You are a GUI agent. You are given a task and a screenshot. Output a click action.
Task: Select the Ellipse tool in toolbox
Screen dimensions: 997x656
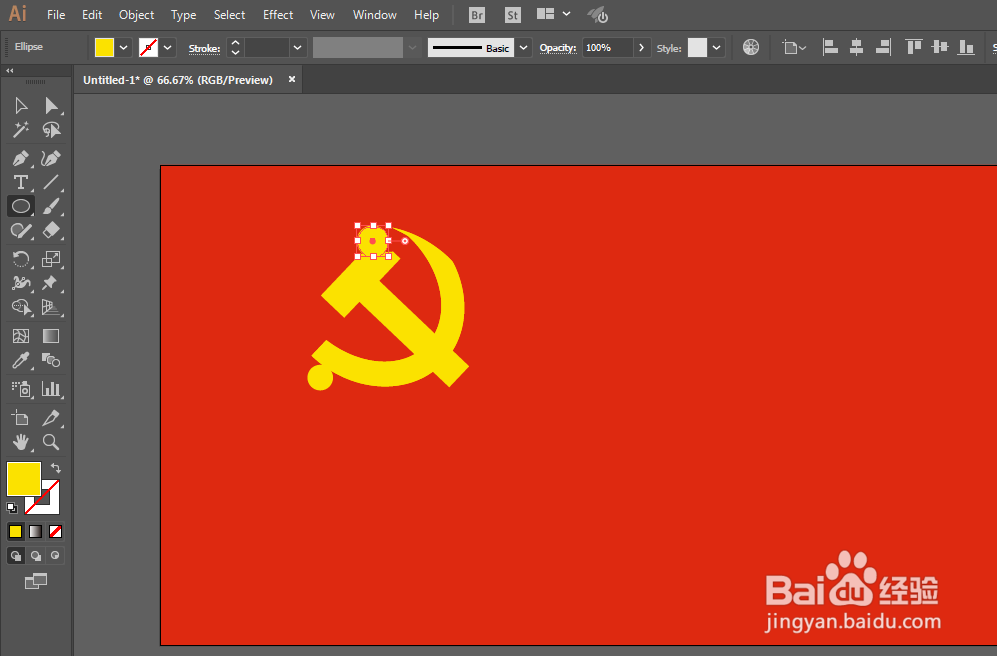(x=20, y=207)
